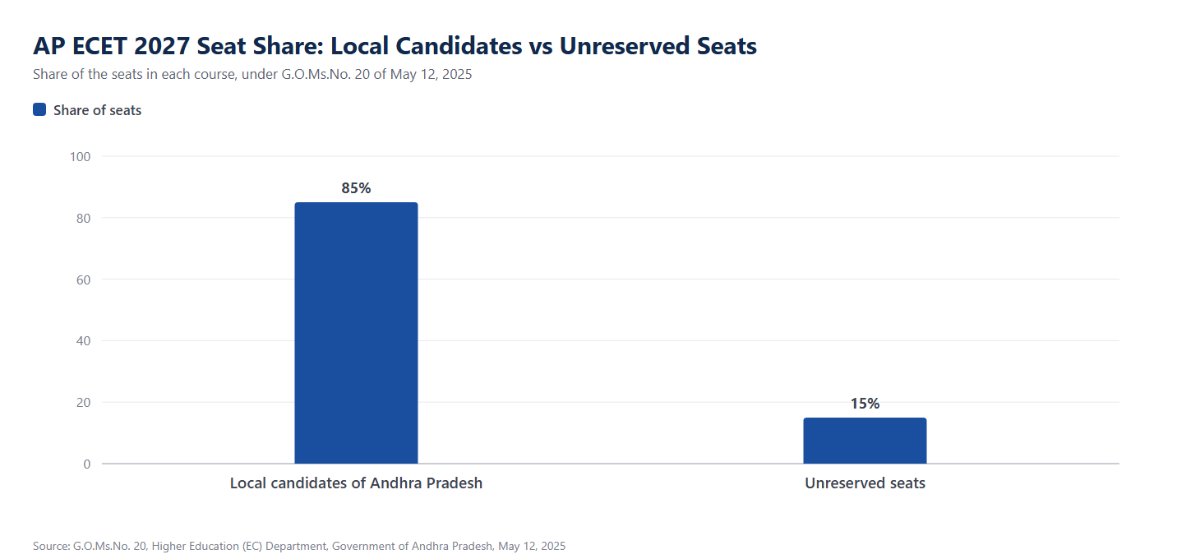Toggle the Share of seats legend label
The width and height of the screenshot is (1200, 559).
click(x=97, y=110)
